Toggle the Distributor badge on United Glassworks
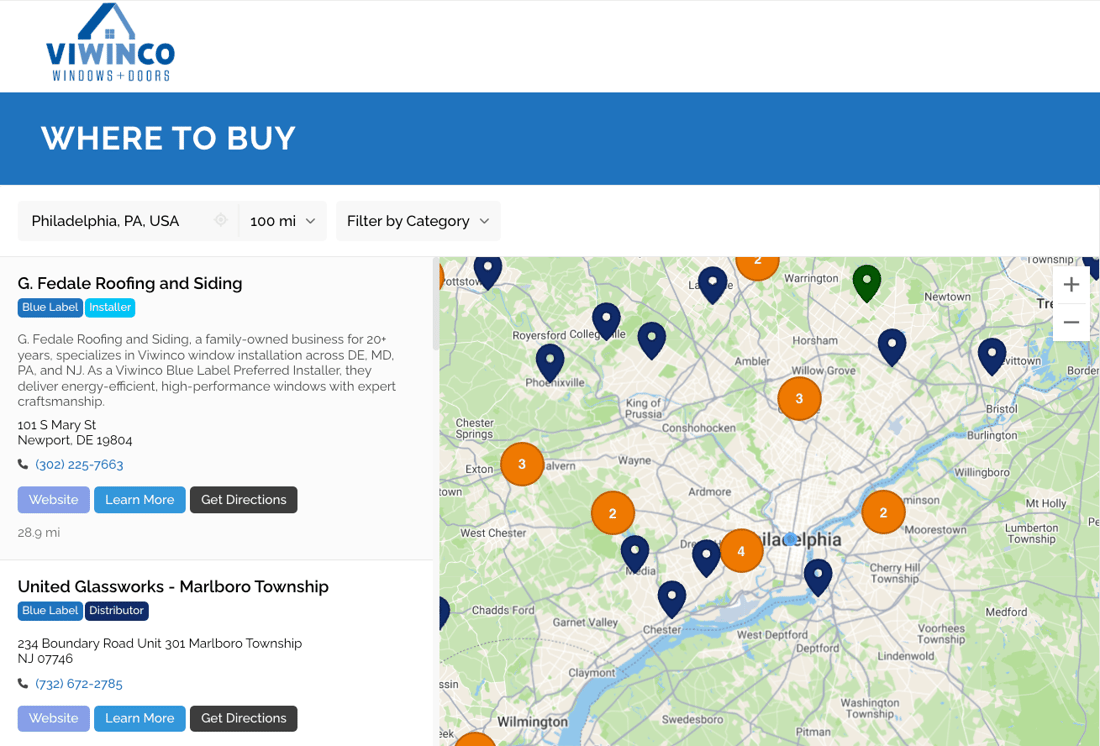The image size is (1100, 746). tap(117, 610)
